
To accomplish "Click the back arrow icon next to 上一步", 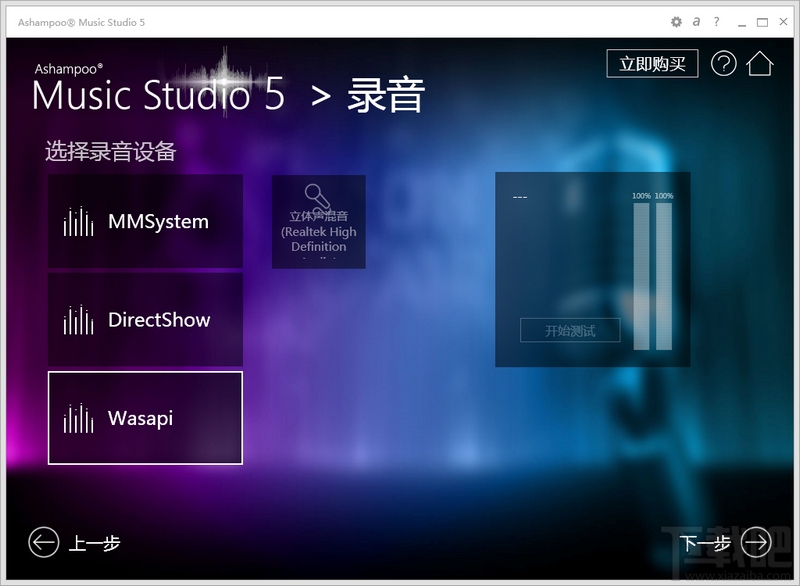I will 42,542.
